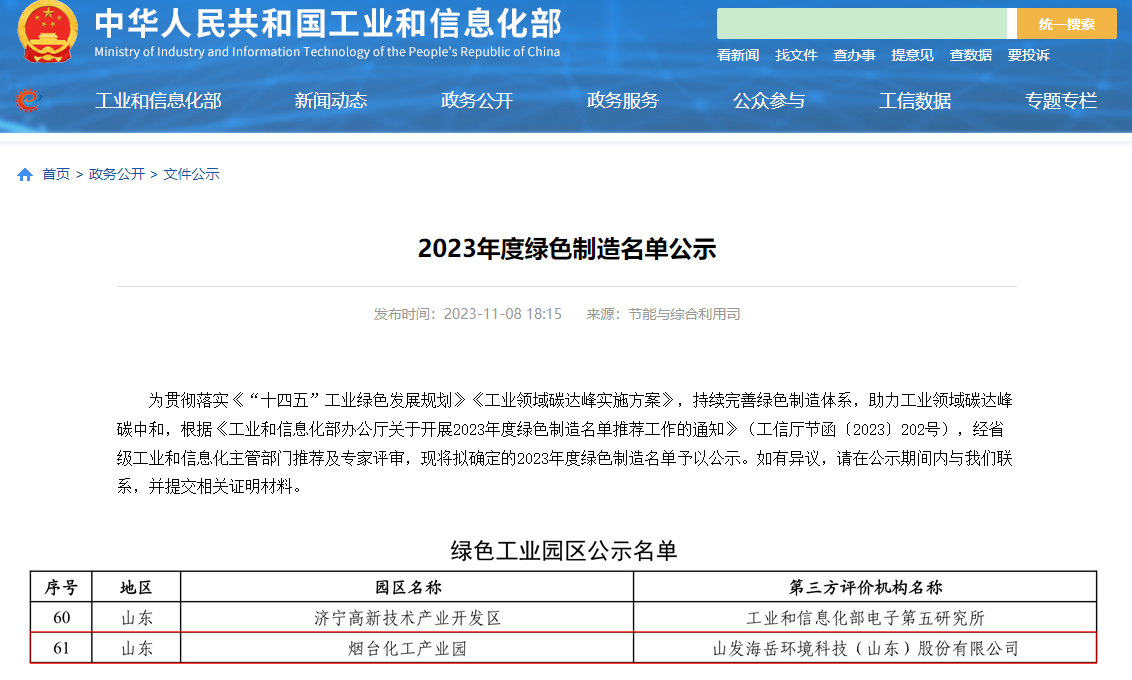Click the red swirl icon in navigation bar

tap(27, 100)
